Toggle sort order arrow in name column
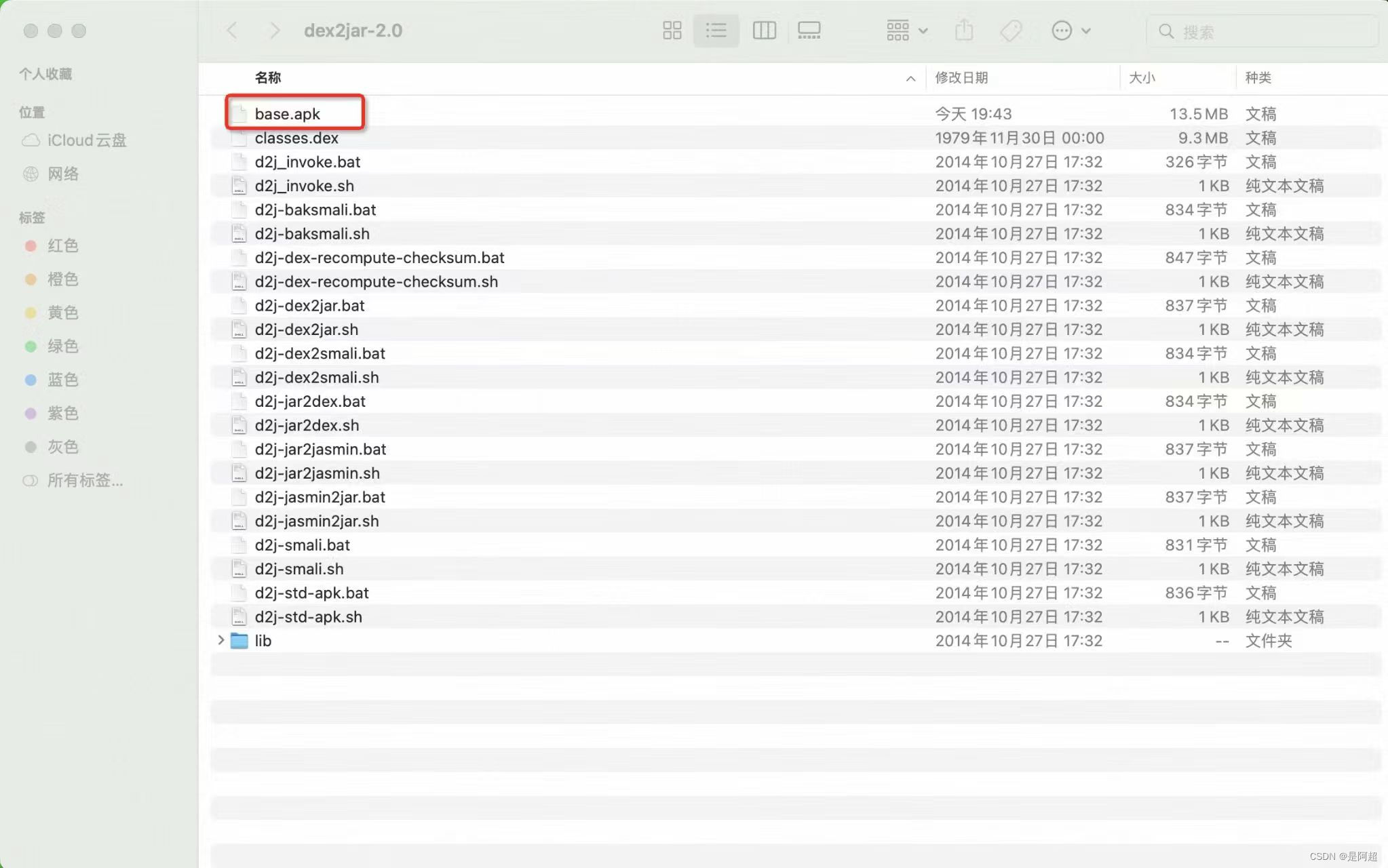 [910, 79]
